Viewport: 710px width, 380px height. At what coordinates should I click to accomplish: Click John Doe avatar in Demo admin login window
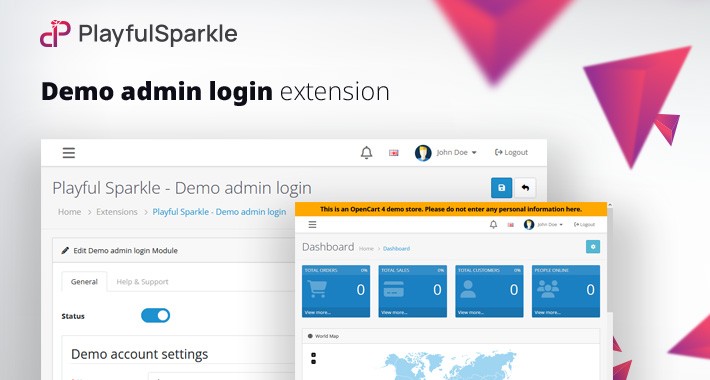(x=423, y=153)
